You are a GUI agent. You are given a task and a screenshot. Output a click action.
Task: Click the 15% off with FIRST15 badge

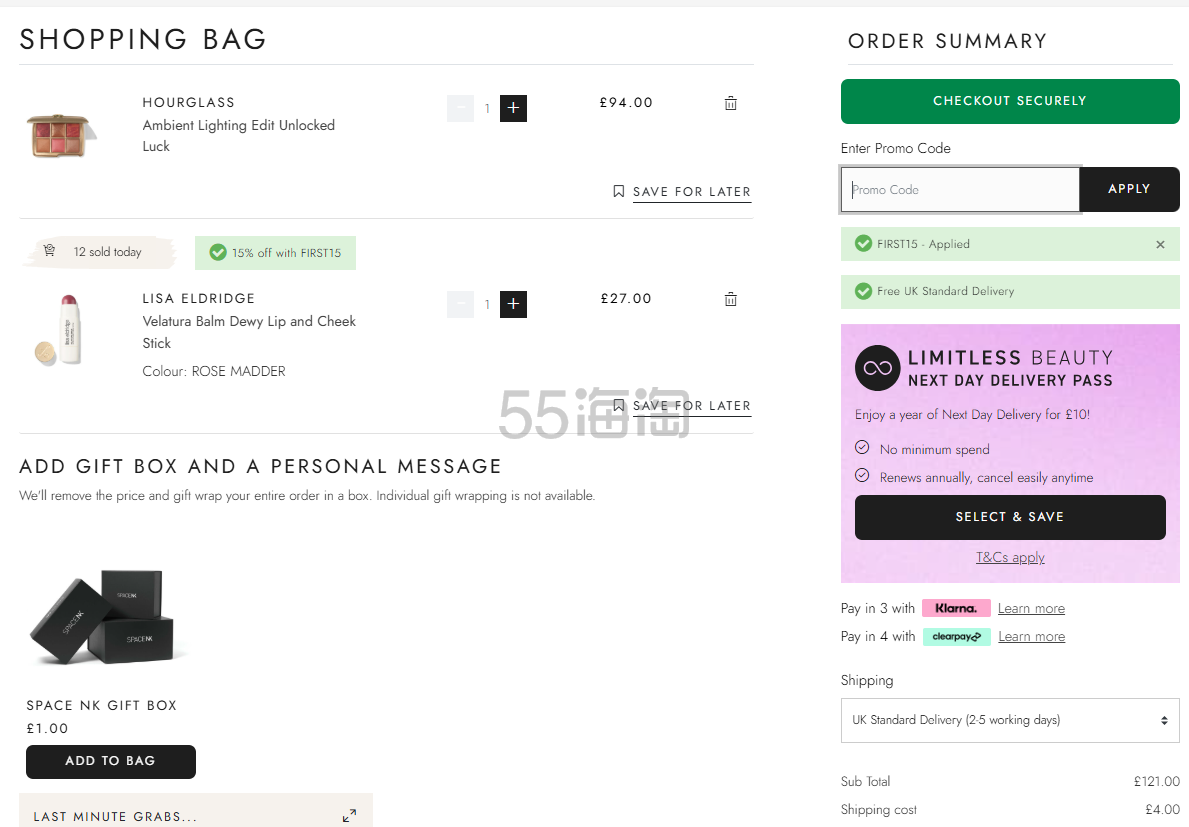[x=275, y=252]
